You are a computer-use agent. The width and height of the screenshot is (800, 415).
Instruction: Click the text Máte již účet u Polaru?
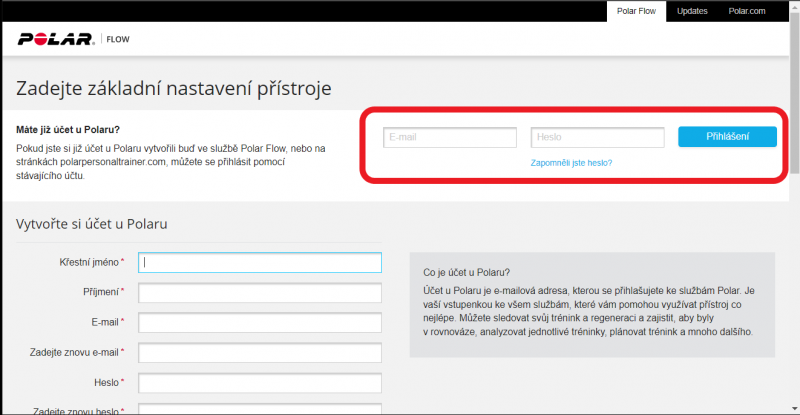[68, 130]
